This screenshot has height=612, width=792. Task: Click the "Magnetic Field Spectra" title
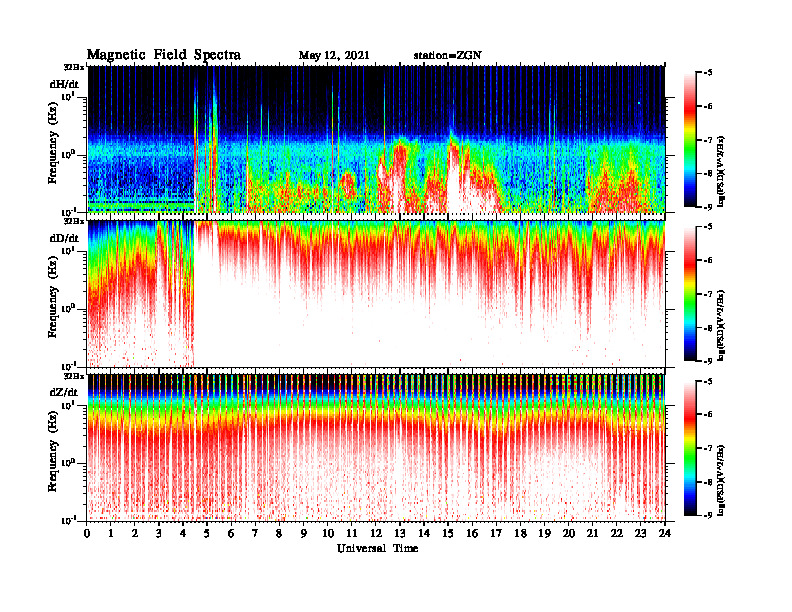click(164, 55)
